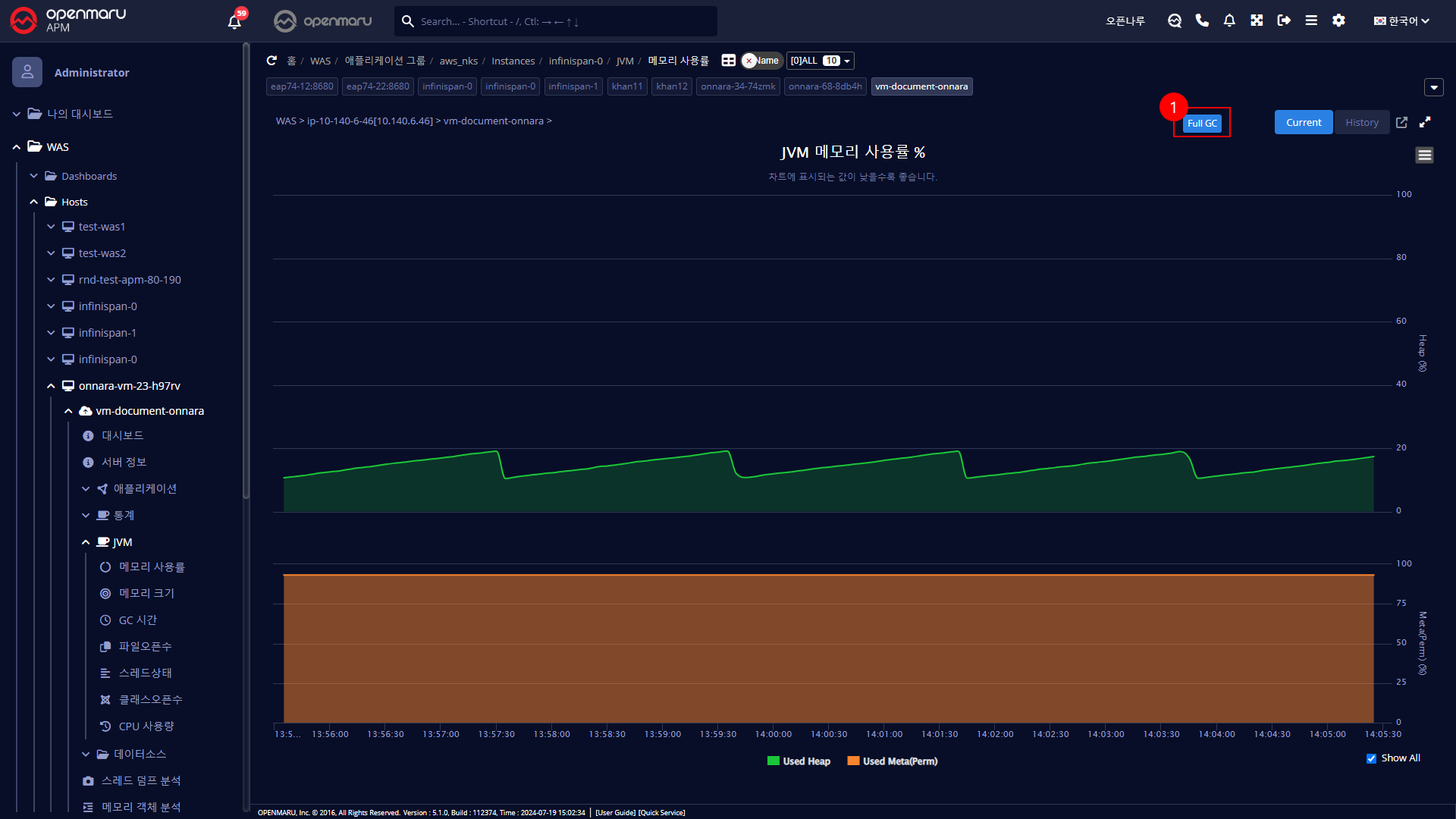Select the vm-document-onnara instance tab
Viewport: 1456px width, 819px height.
[x=921, y=86]
